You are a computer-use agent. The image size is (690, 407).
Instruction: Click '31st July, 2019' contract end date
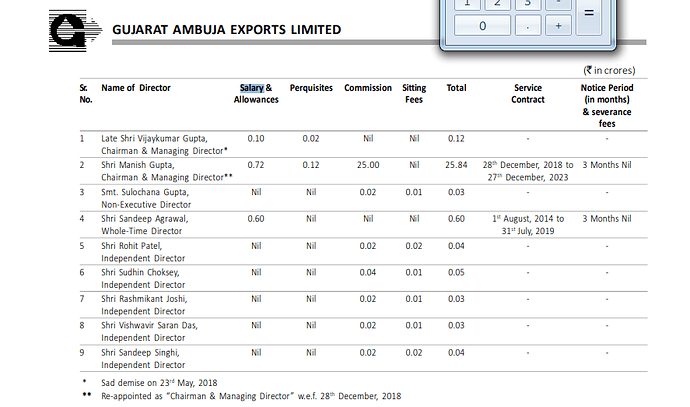coord(528,231)
